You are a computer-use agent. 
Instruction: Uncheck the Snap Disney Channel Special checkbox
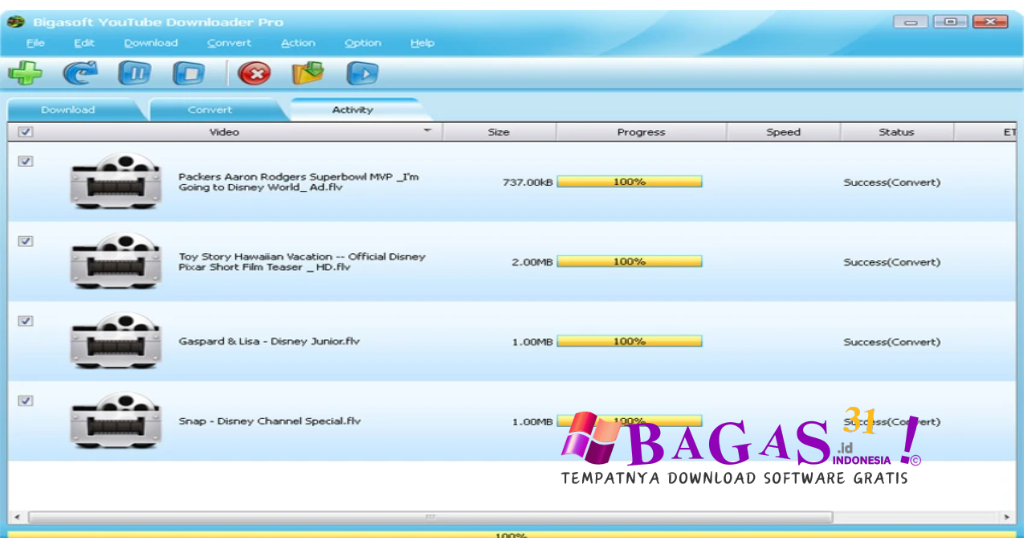click(x=25, y=400)
